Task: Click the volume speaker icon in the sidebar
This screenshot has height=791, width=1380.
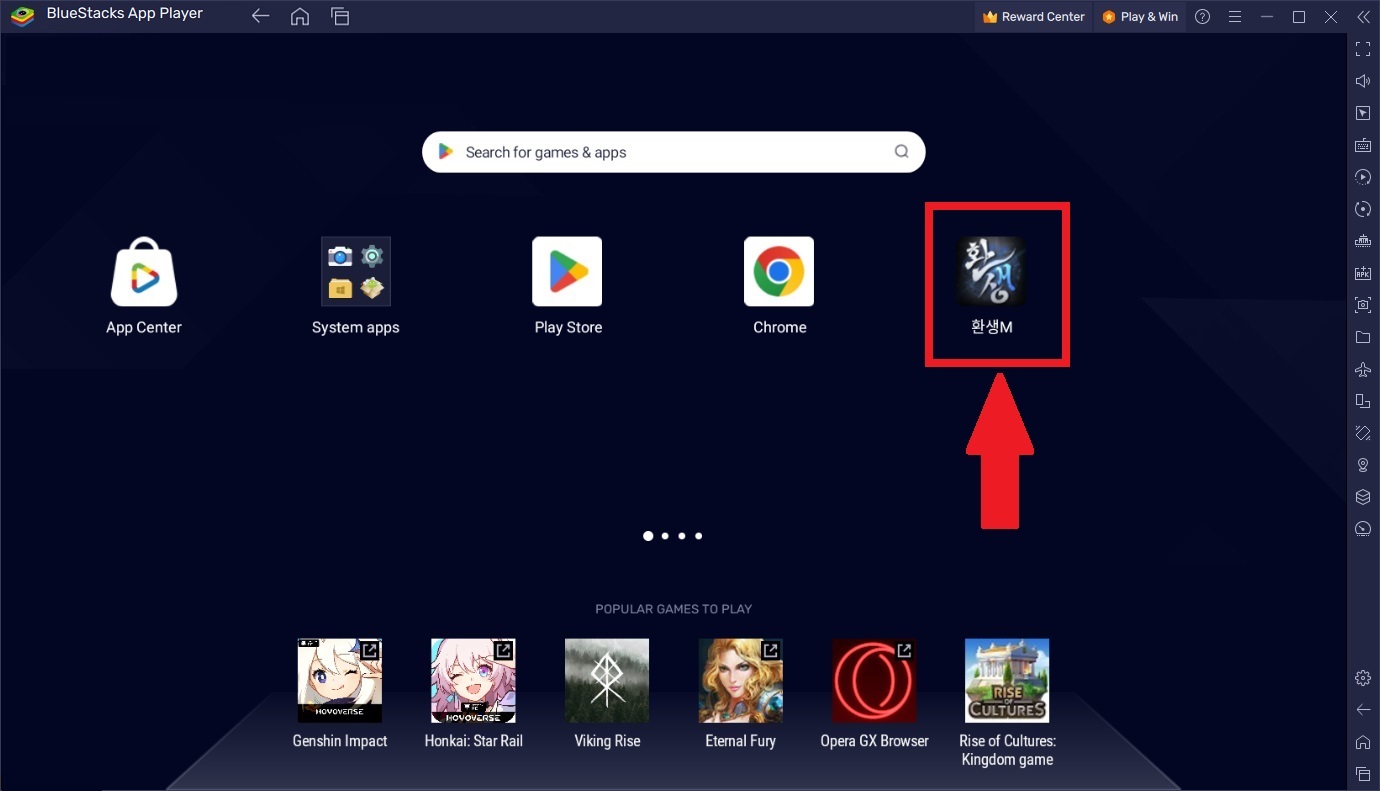Action: tap(1363, 81)
